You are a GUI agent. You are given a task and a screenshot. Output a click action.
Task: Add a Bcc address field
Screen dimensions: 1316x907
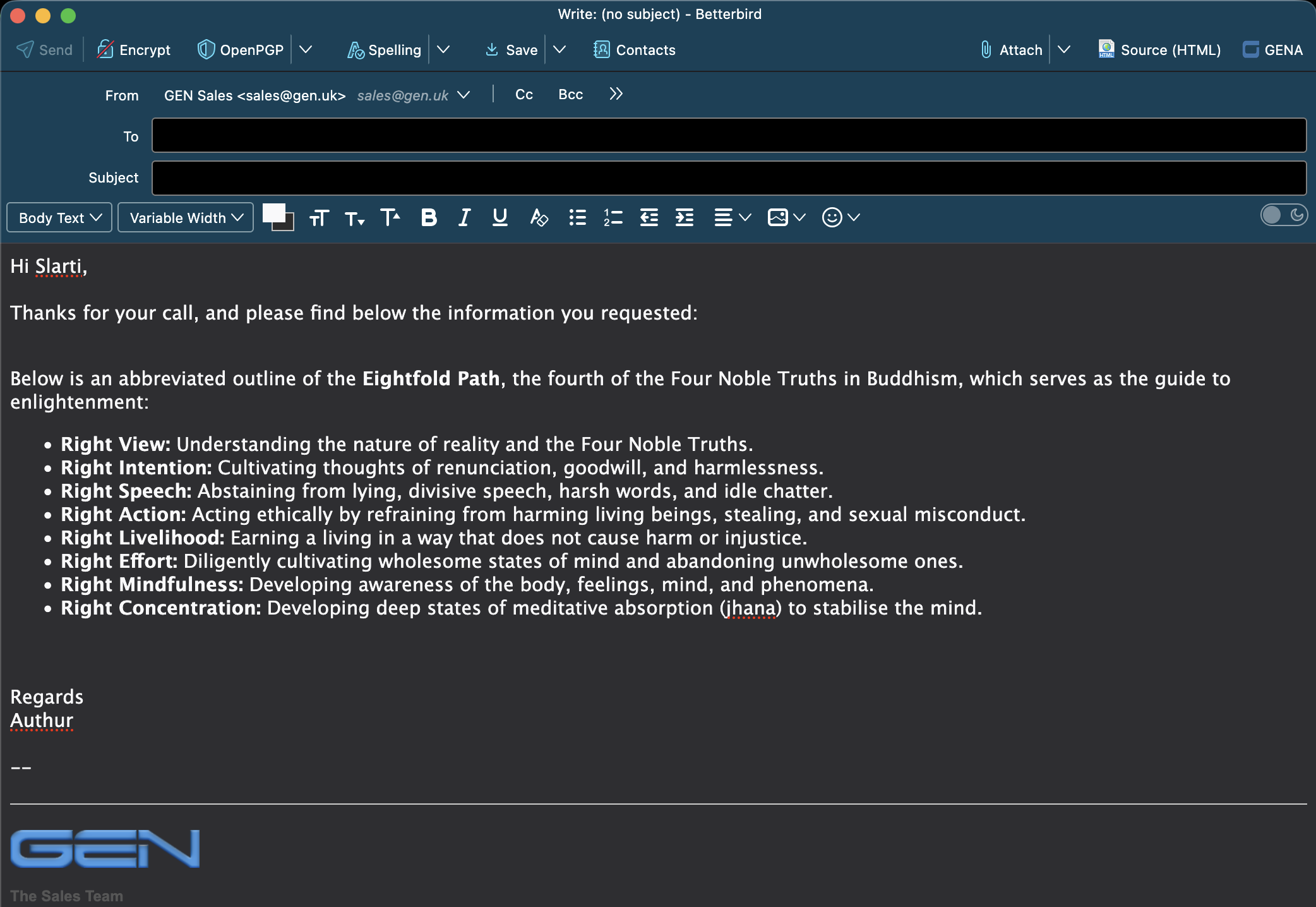tap(570, 95)
